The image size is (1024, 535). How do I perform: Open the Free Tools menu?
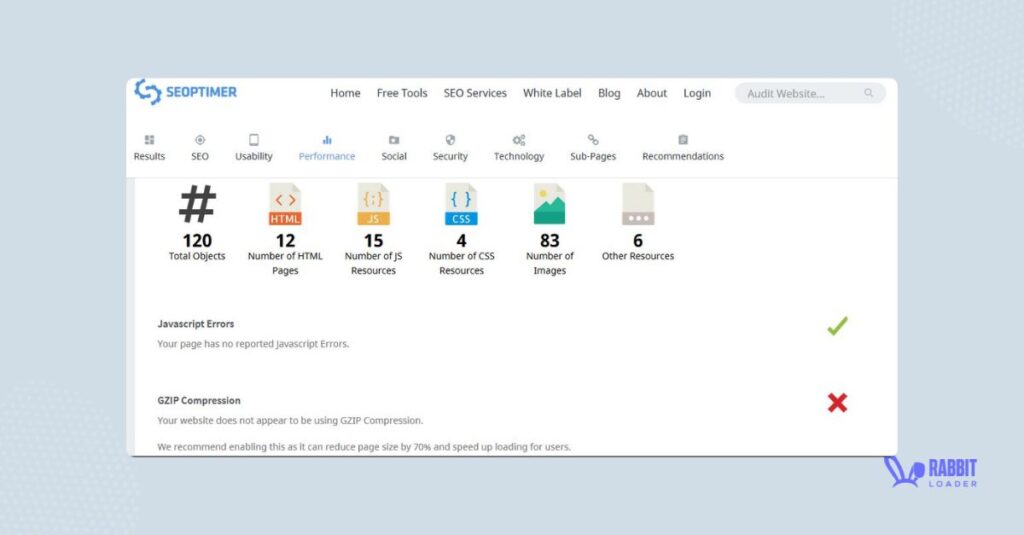pos(402,93)
